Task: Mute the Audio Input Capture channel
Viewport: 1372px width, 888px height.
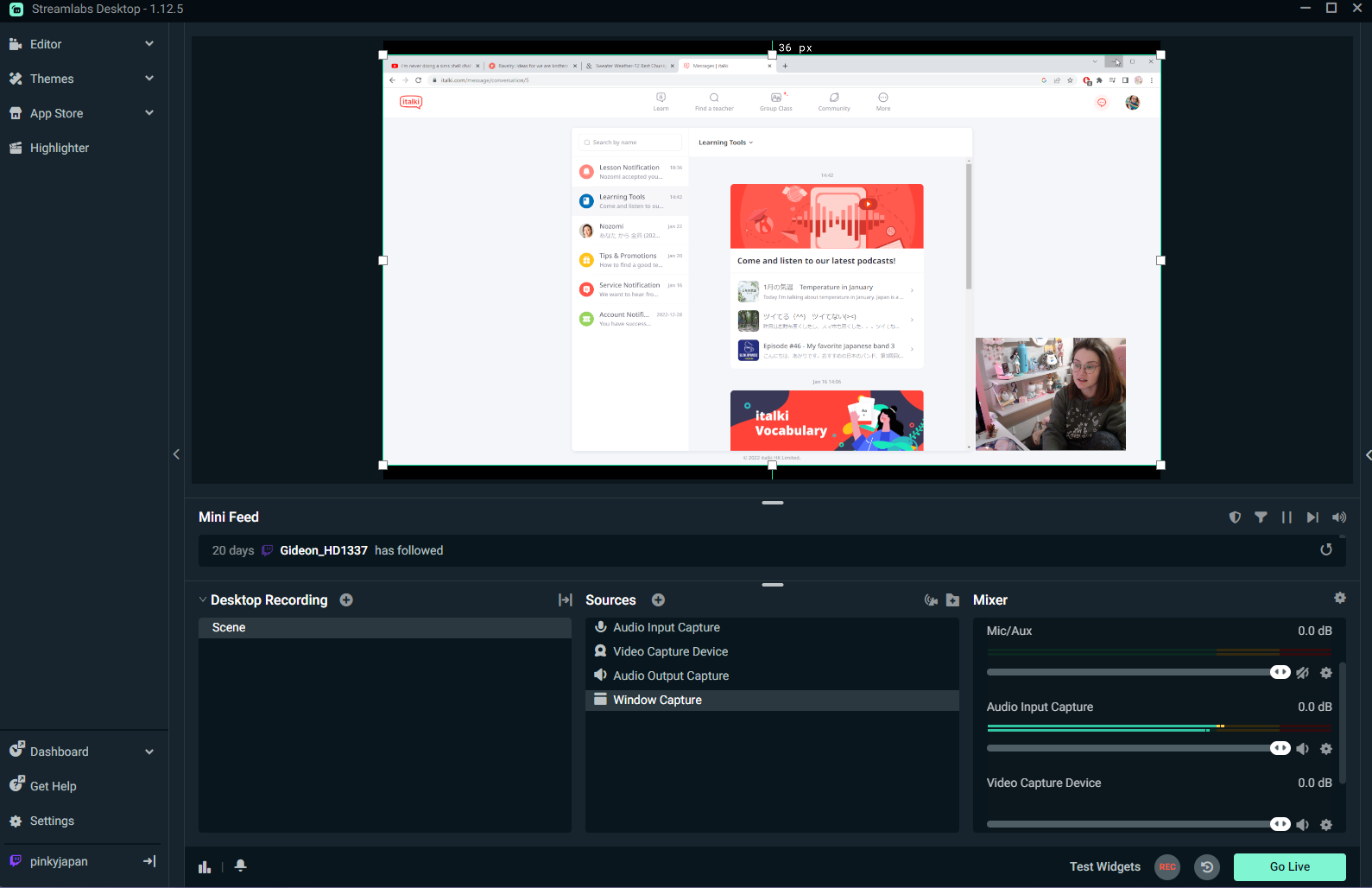Action: tap(1302, 749)
